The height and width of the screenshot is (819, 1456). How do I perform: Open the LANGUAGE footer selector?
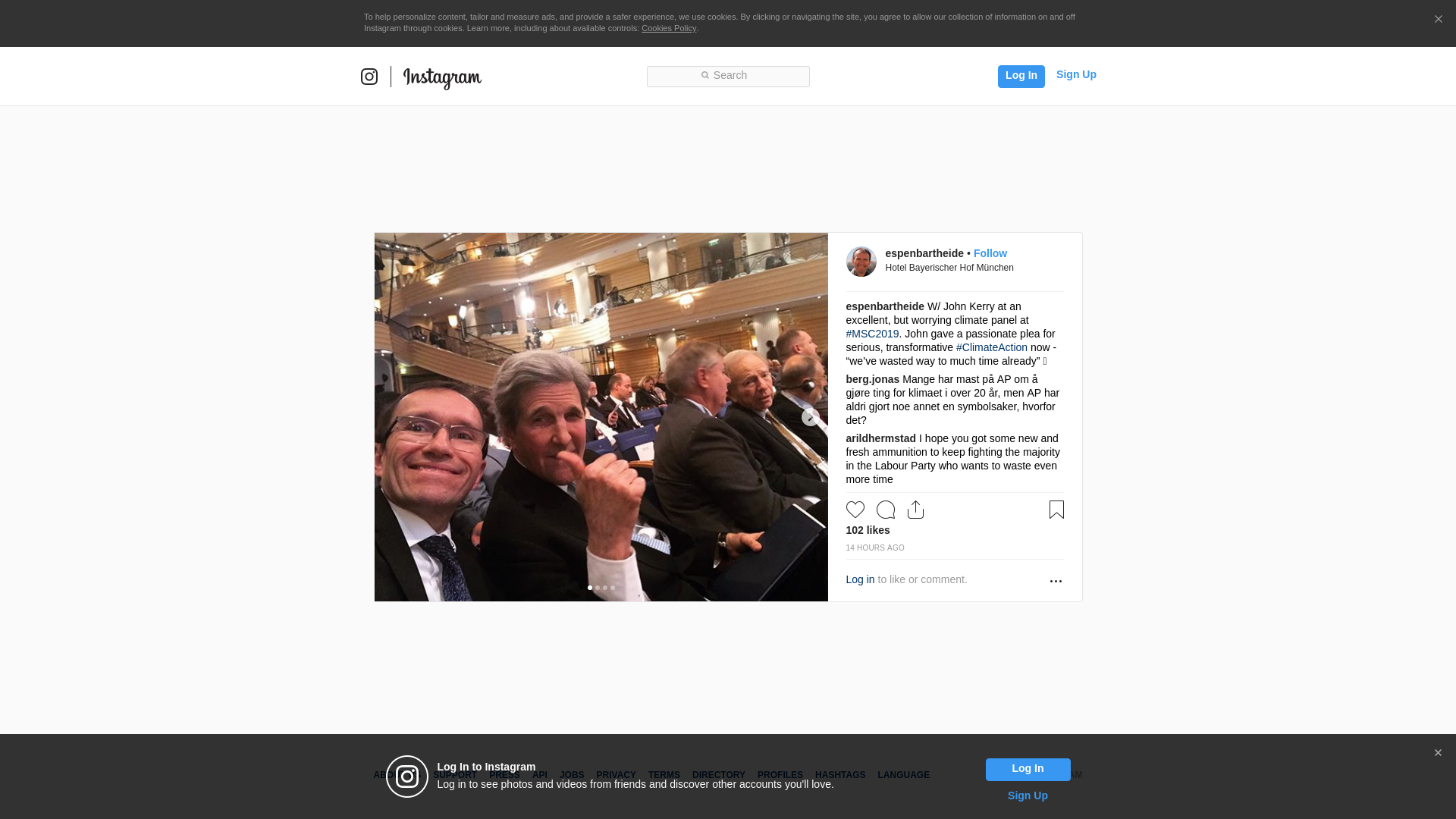904,775
